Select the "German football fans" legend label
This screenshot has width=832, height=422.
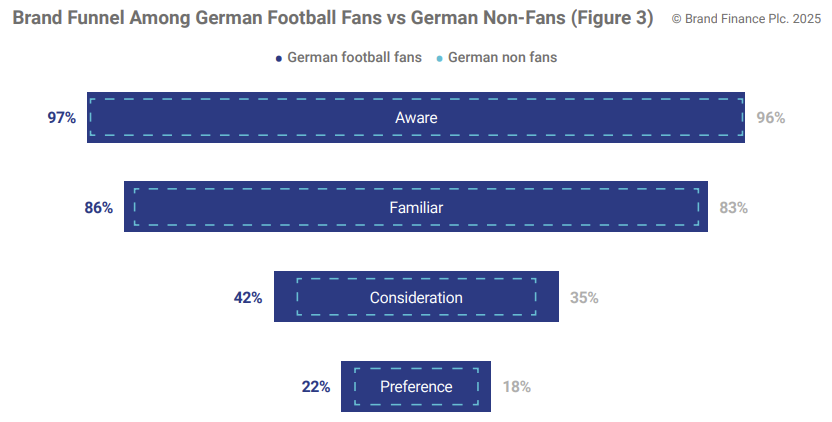[354, 58]
